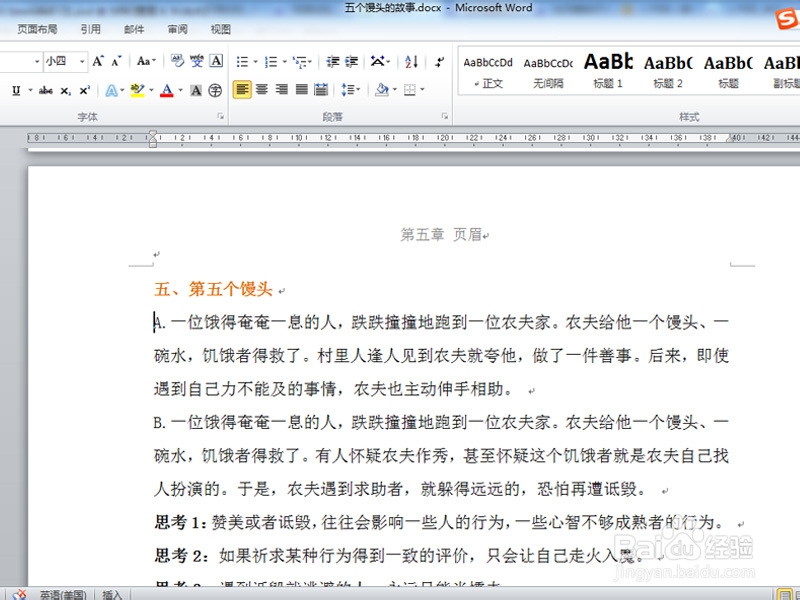Apply text highlight color
Image resolution: width=800 pixels, height=600 pixels.
(x=137, y=90)
